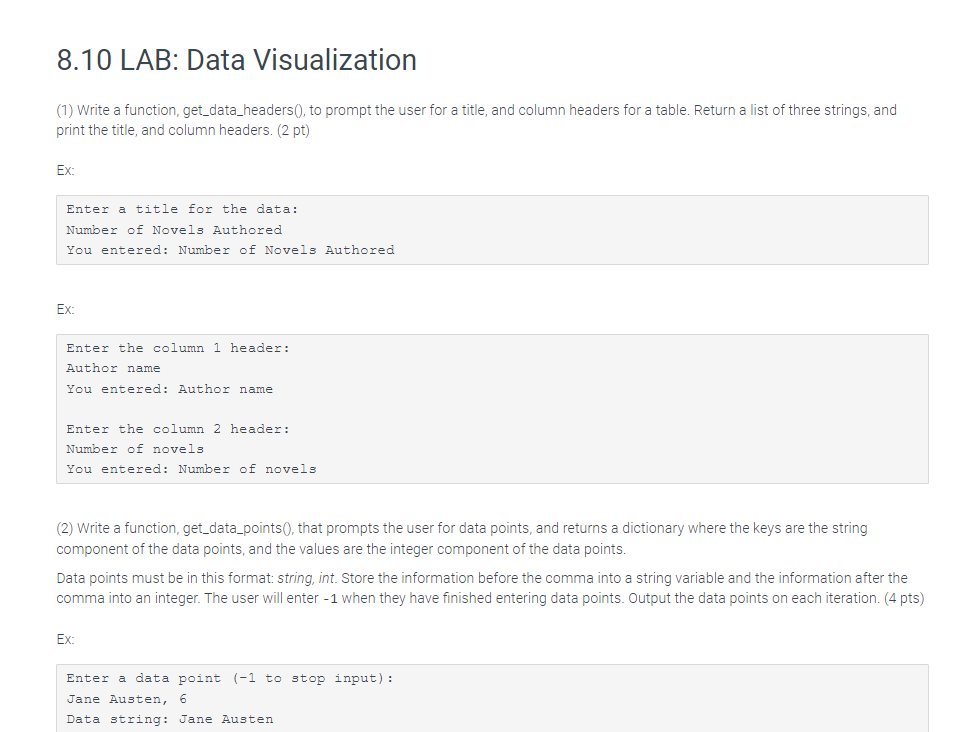Click the italic "string, int" format text
977x732 pixels.
click(x=307, y=578)
